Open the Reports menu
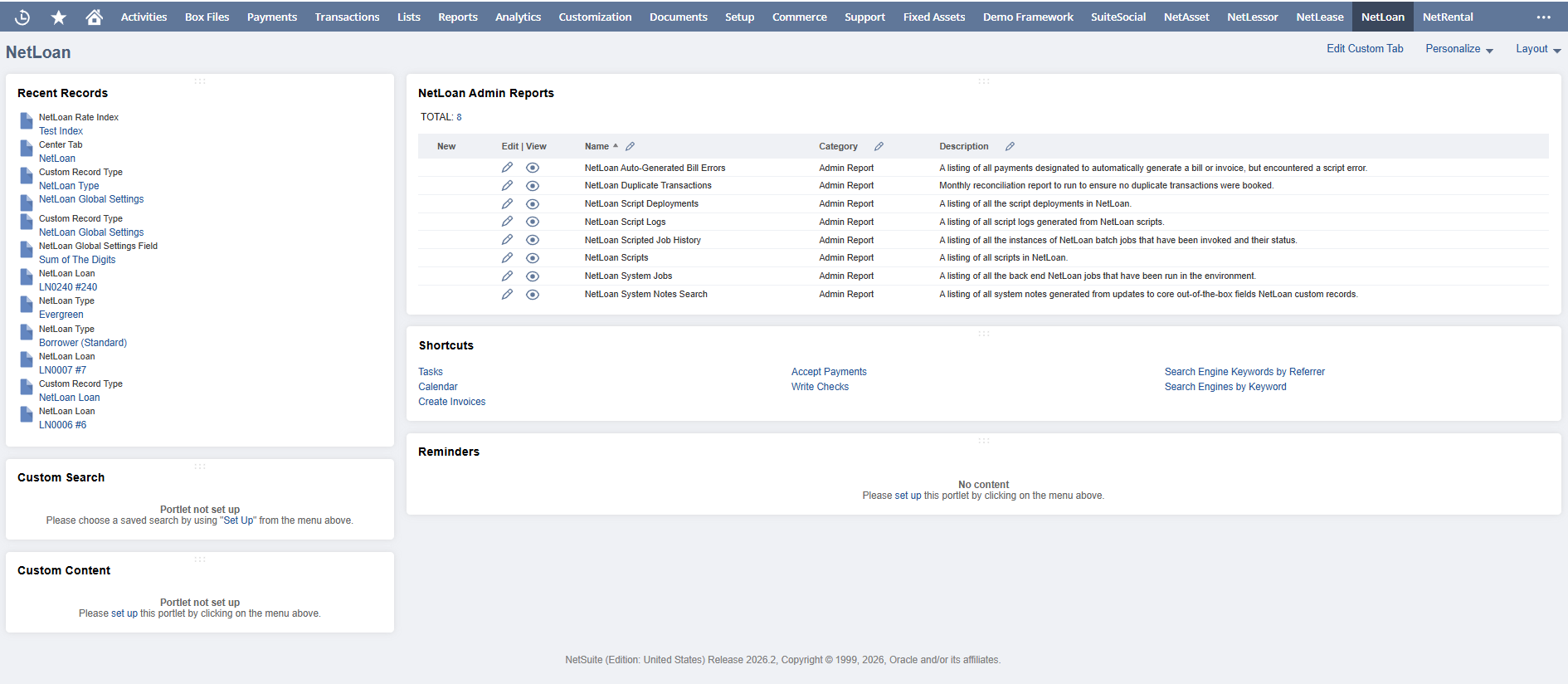Screen dimensions: 1568x684 (458, 17)
